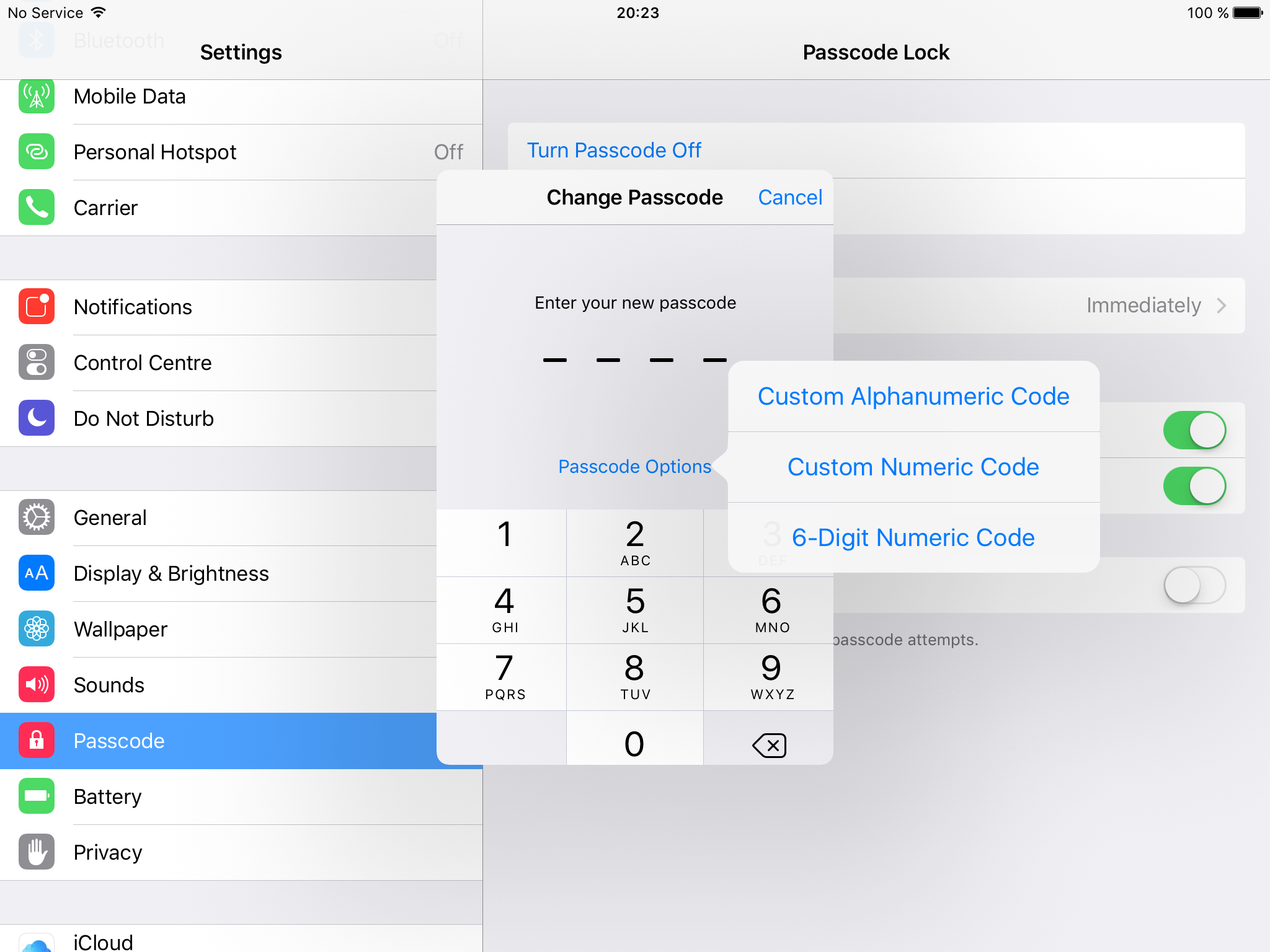Tap the Control Centre icon

pyautogui.click(x=36, y=362)
